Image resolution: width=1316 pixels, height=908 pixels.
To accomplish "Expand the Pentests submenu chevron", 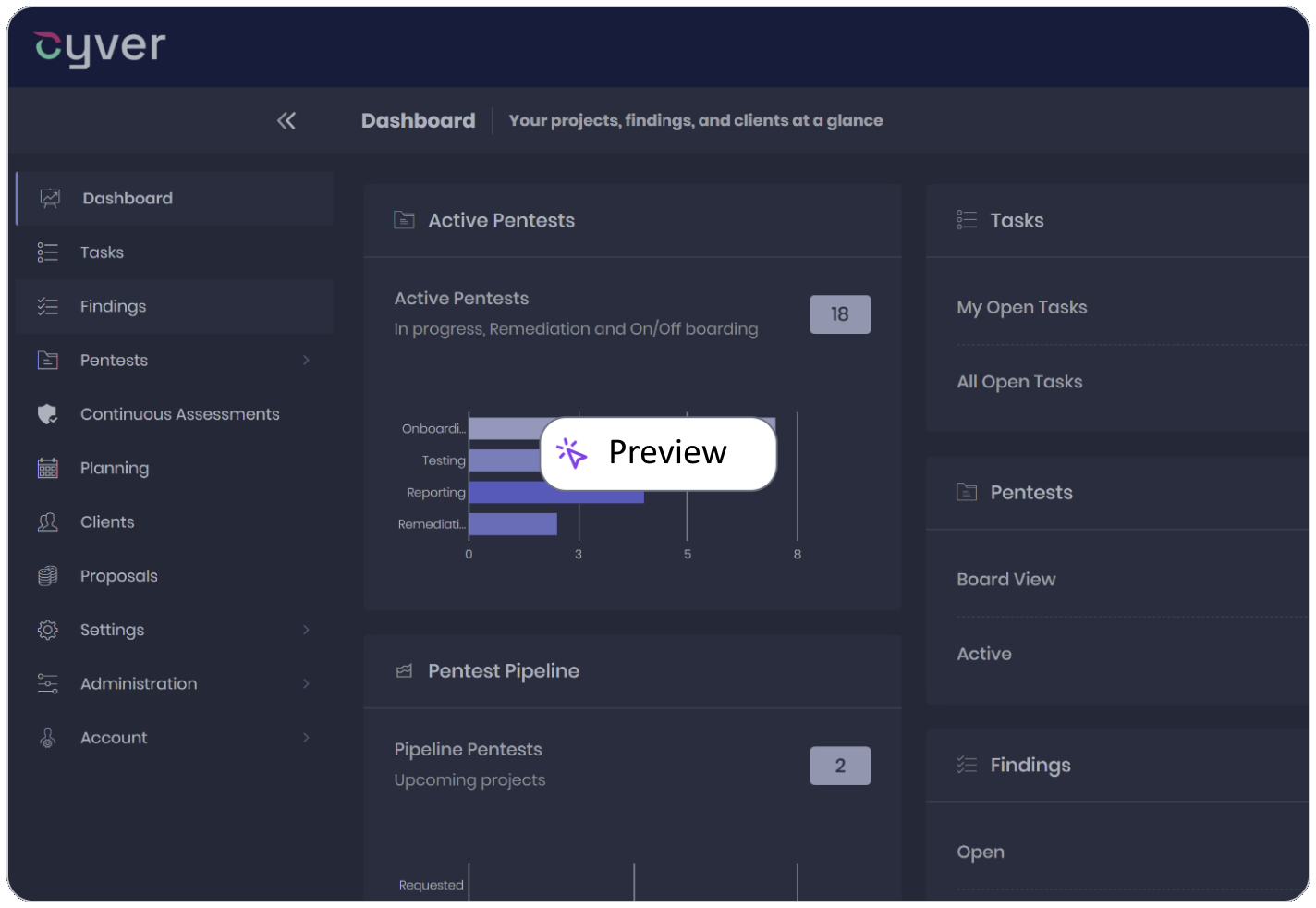I will 306,361.
